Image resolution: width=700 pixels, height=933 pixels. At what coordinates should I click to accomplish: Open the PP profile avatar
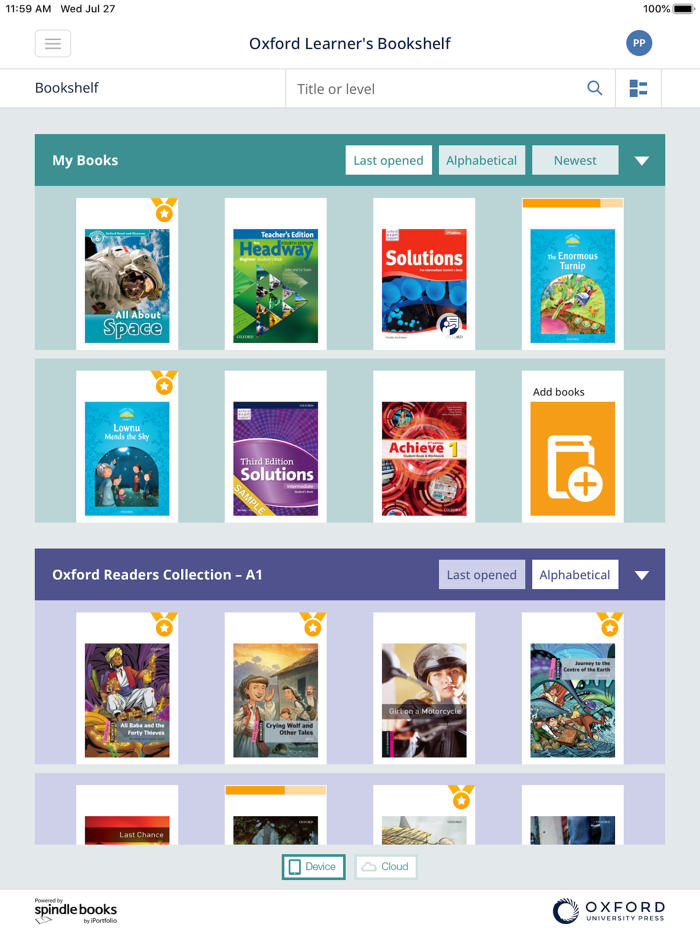coord(639,43)
